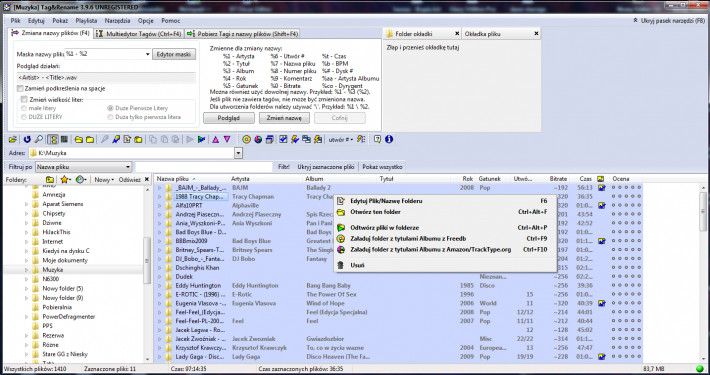Expand the 'Aparat Siemens' folder in tree
The width and height of the screenshot is (710, 375).
(x=27, y=204)
